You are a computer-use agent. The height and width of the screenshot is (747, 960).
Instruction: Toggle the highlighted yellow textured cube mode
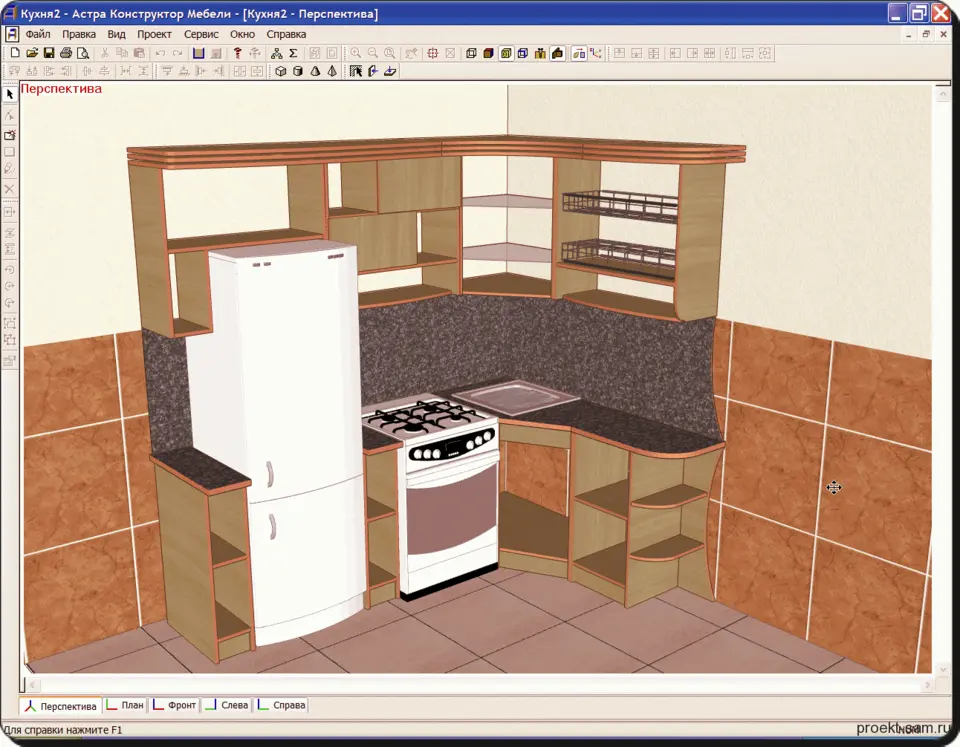[x=506, y=53]
